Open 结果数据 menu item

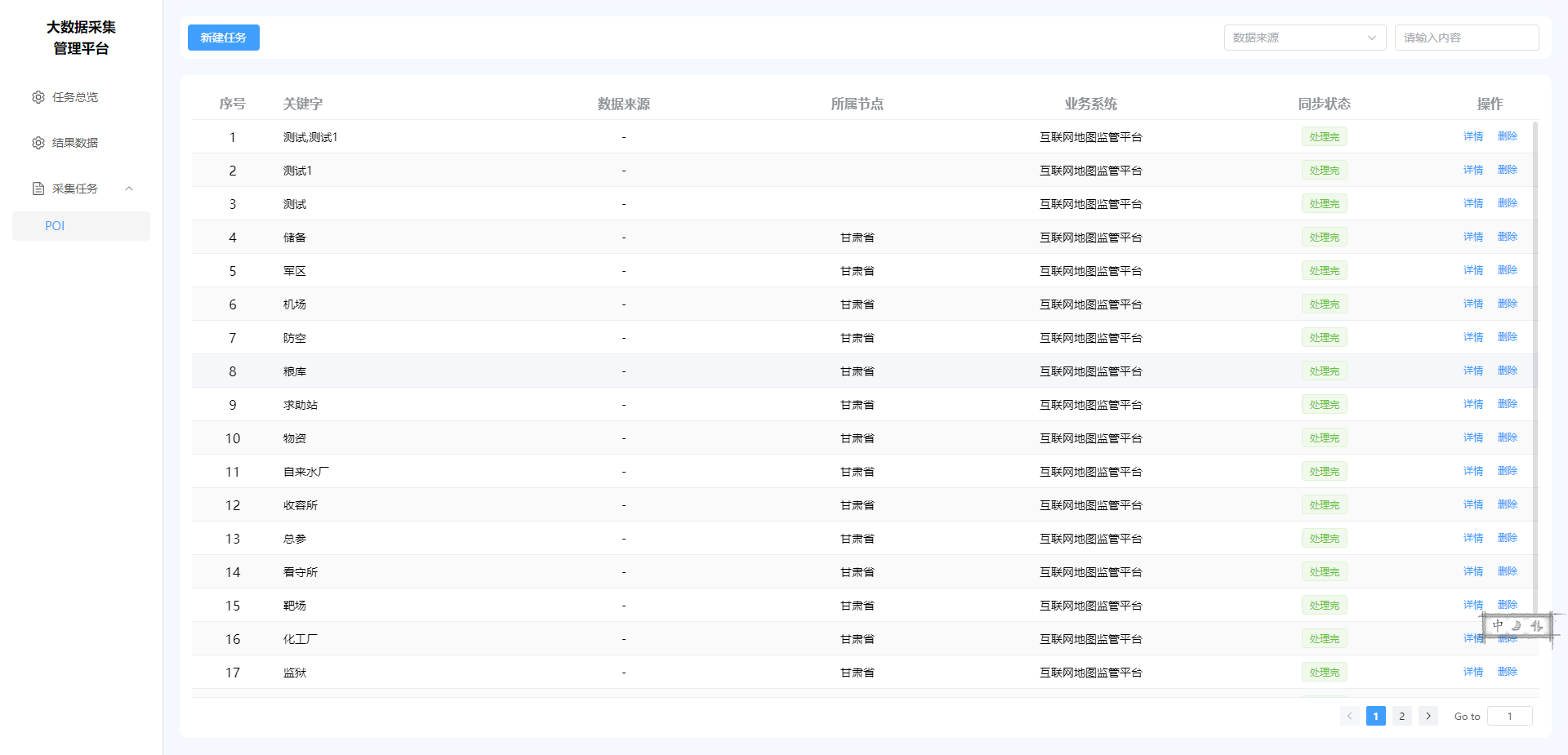coord(81,143)
